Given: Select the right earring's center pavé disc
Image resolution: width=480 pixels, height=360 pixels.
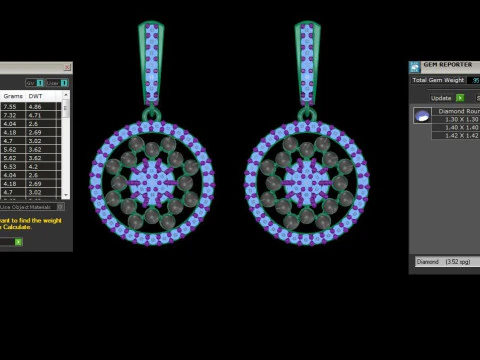Looking at the screenshot, I should tap(307, 183).
